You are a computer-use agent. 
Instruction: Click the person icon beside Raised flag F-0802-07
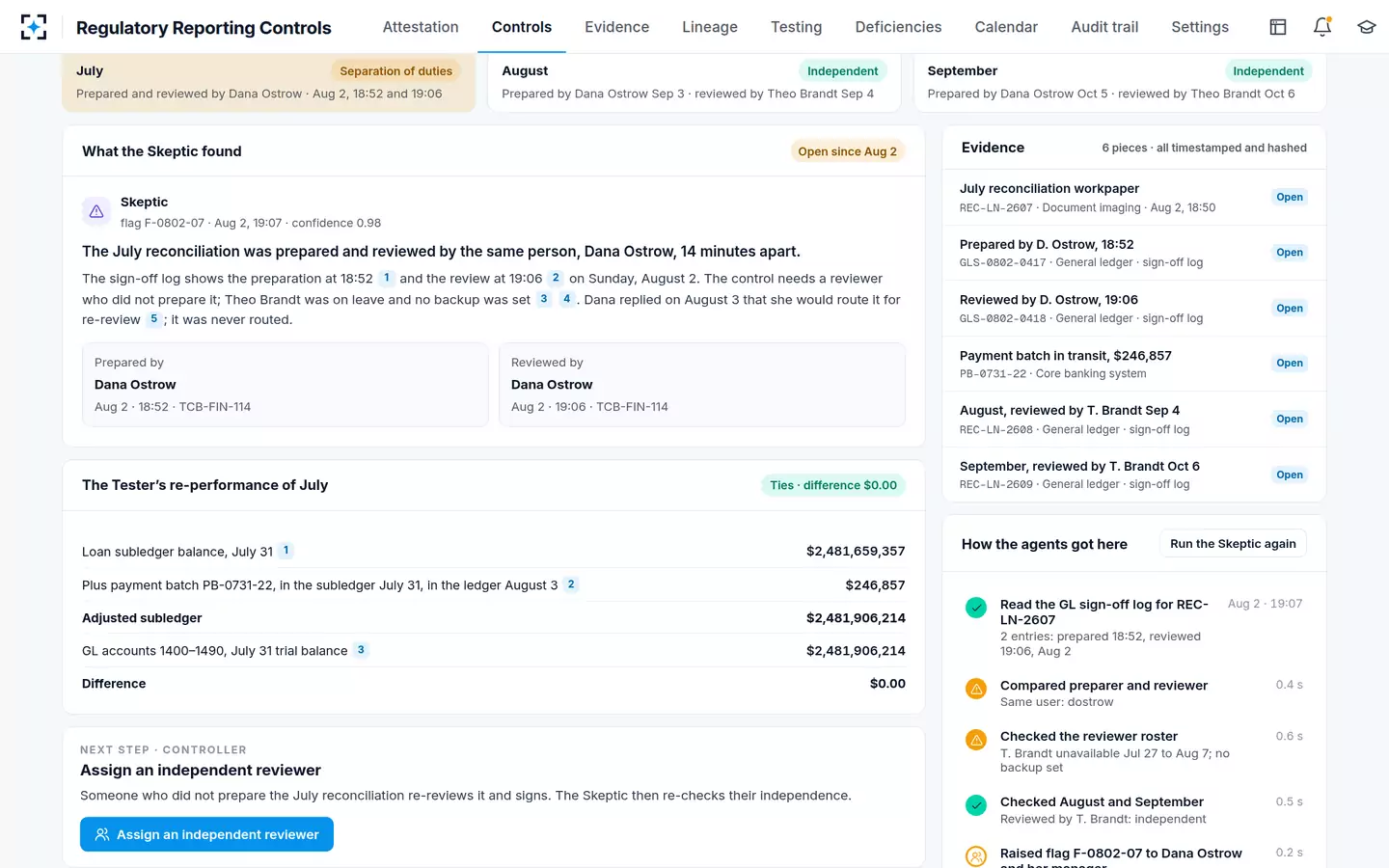pyautogui.click(x=976, y=856)
